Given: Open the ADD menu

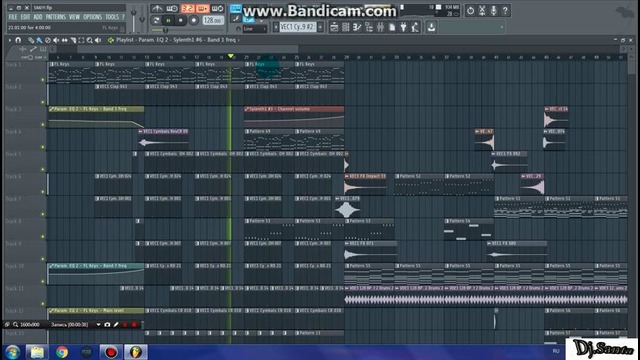Looking at the screenshot, I should coord(38,17).
